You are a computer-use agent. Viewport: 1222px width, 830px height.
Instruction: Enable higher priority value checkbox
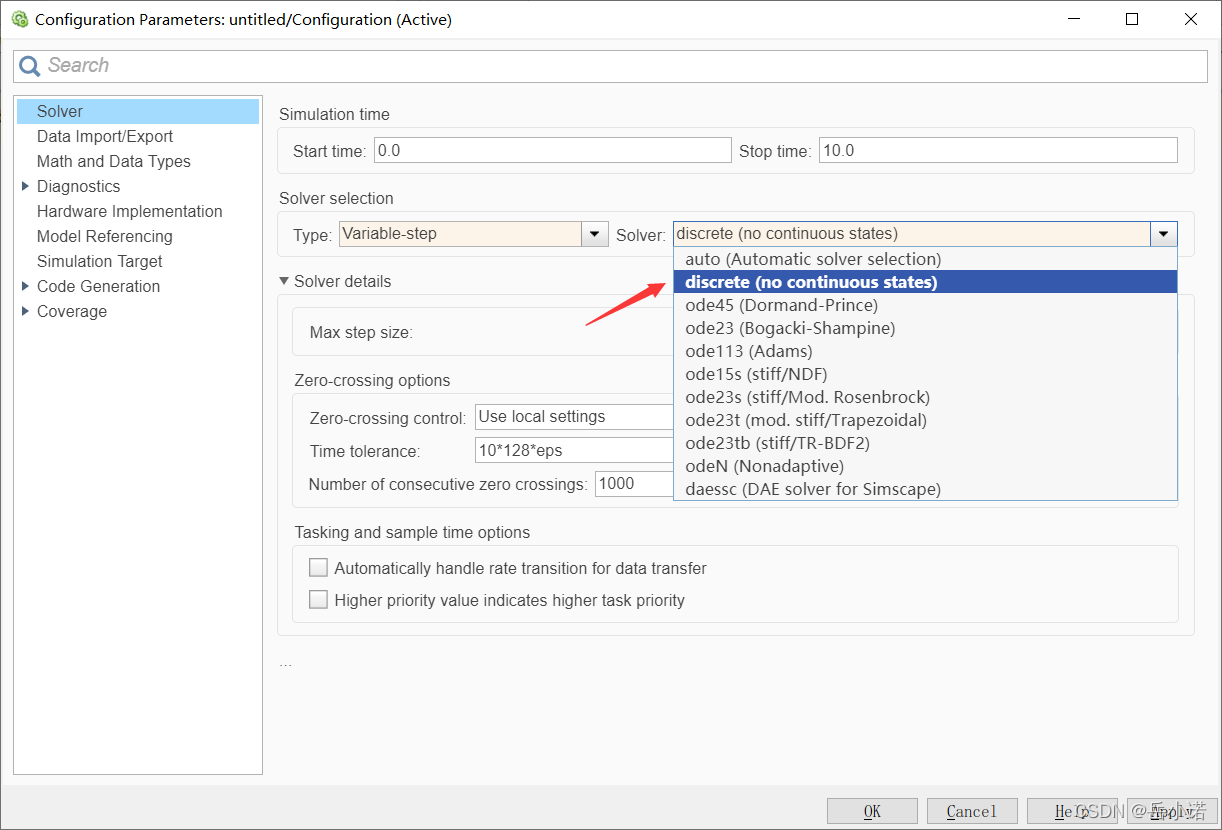318,600
